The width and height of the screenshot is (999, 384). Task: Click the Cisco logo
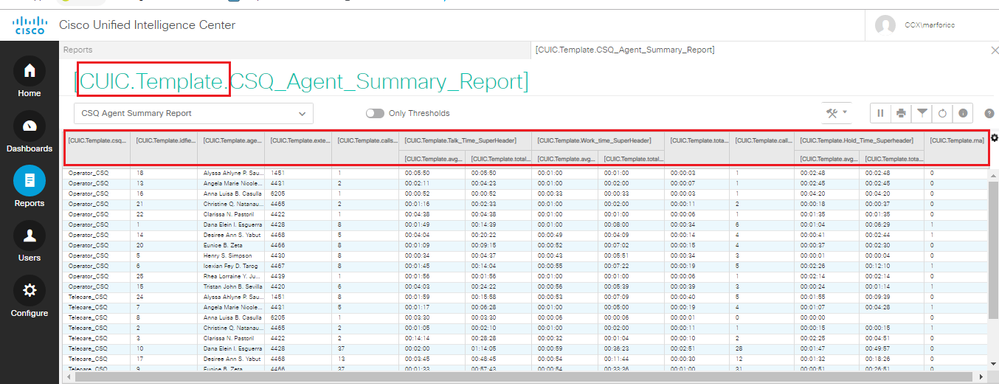[29, 25]
